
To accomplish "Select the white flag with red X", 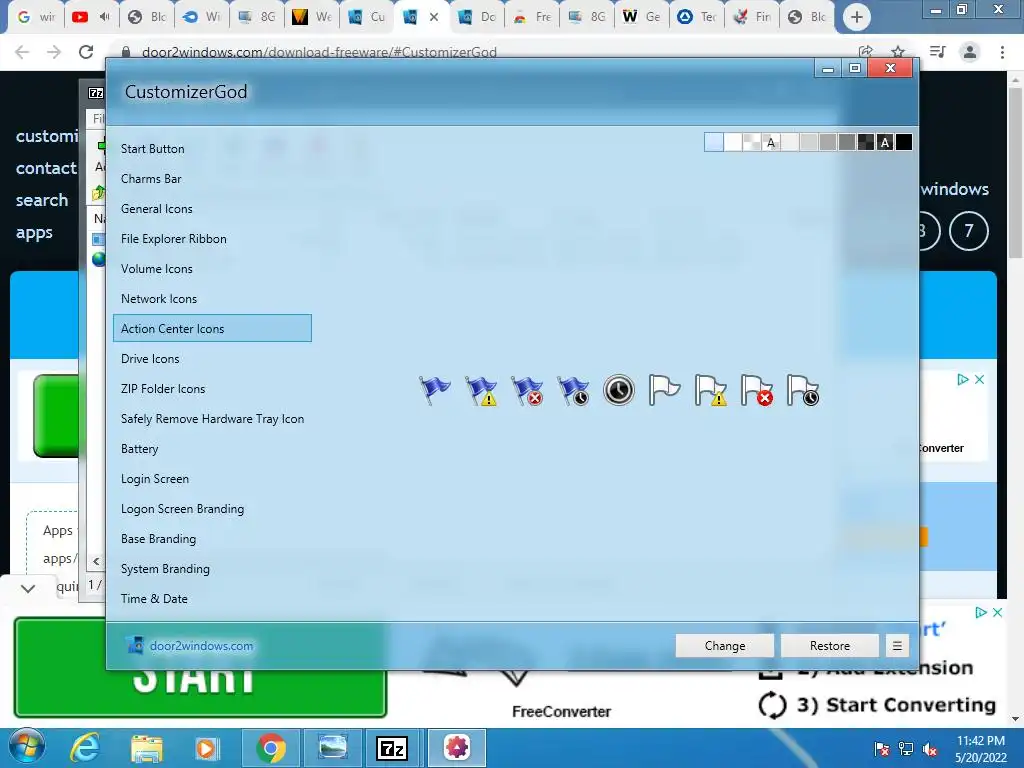I will point(756,391).
